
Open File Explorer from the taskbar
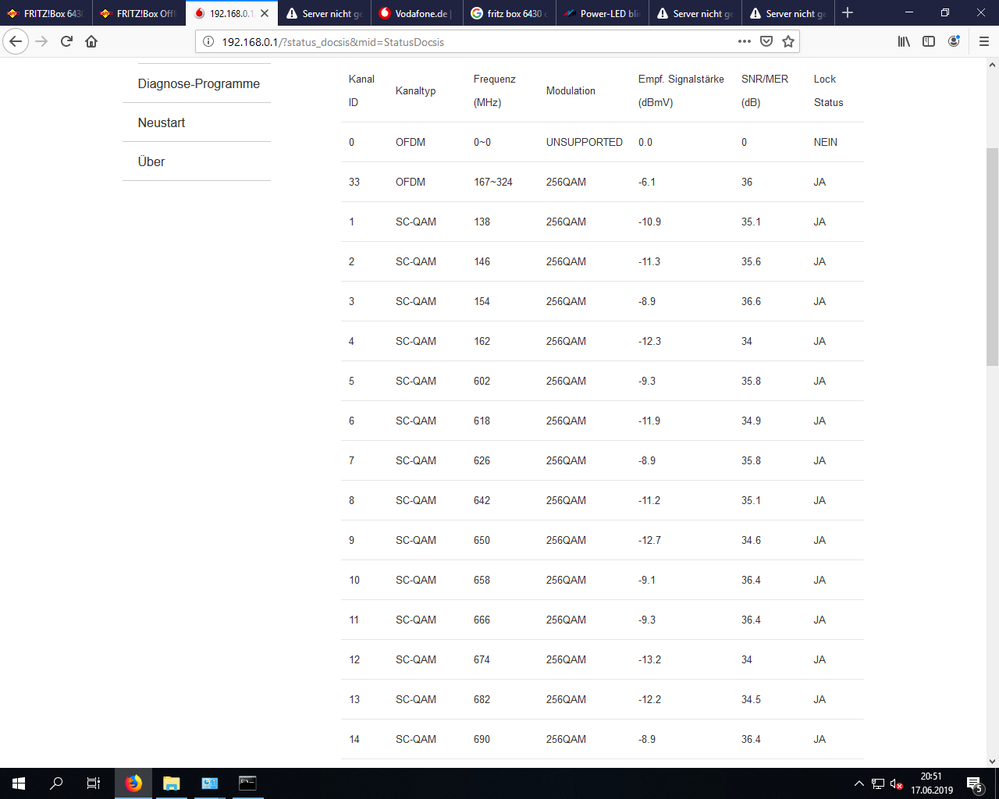point(171,783)
